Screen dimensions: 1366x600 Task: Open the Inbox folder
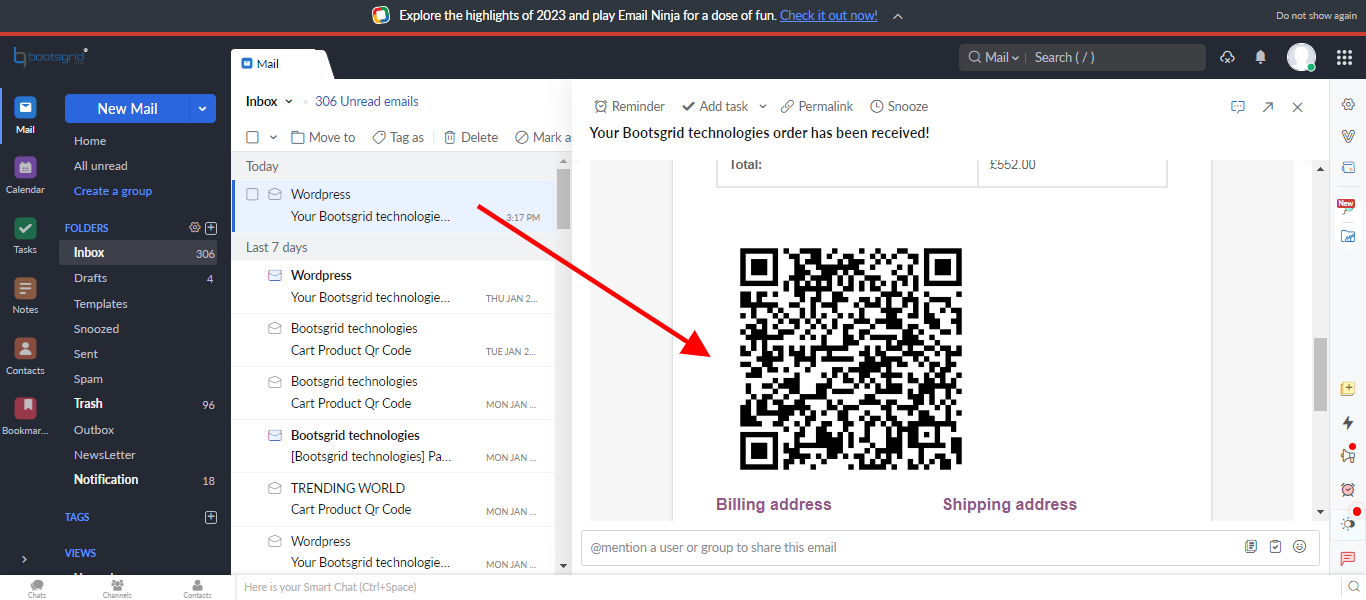click(x=138, y=253)
